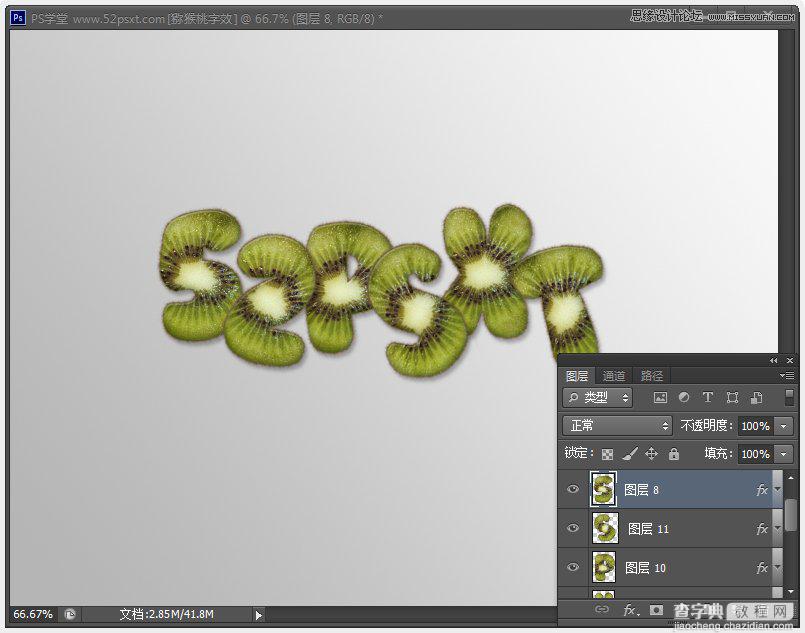Click the Photoshop Ps logo in title bar
Image resolution: width=805 pixels, height=633 pixels.
(18, 18)
